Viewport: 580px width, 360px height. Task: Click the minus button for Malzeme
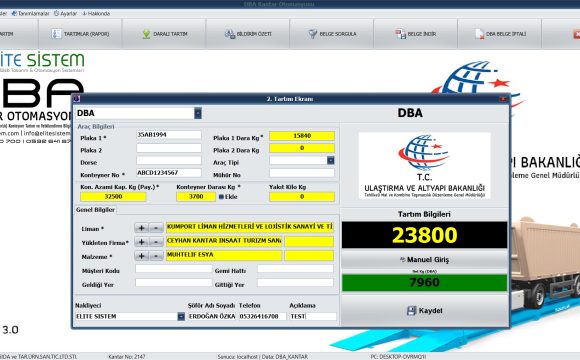pos(156,256)
